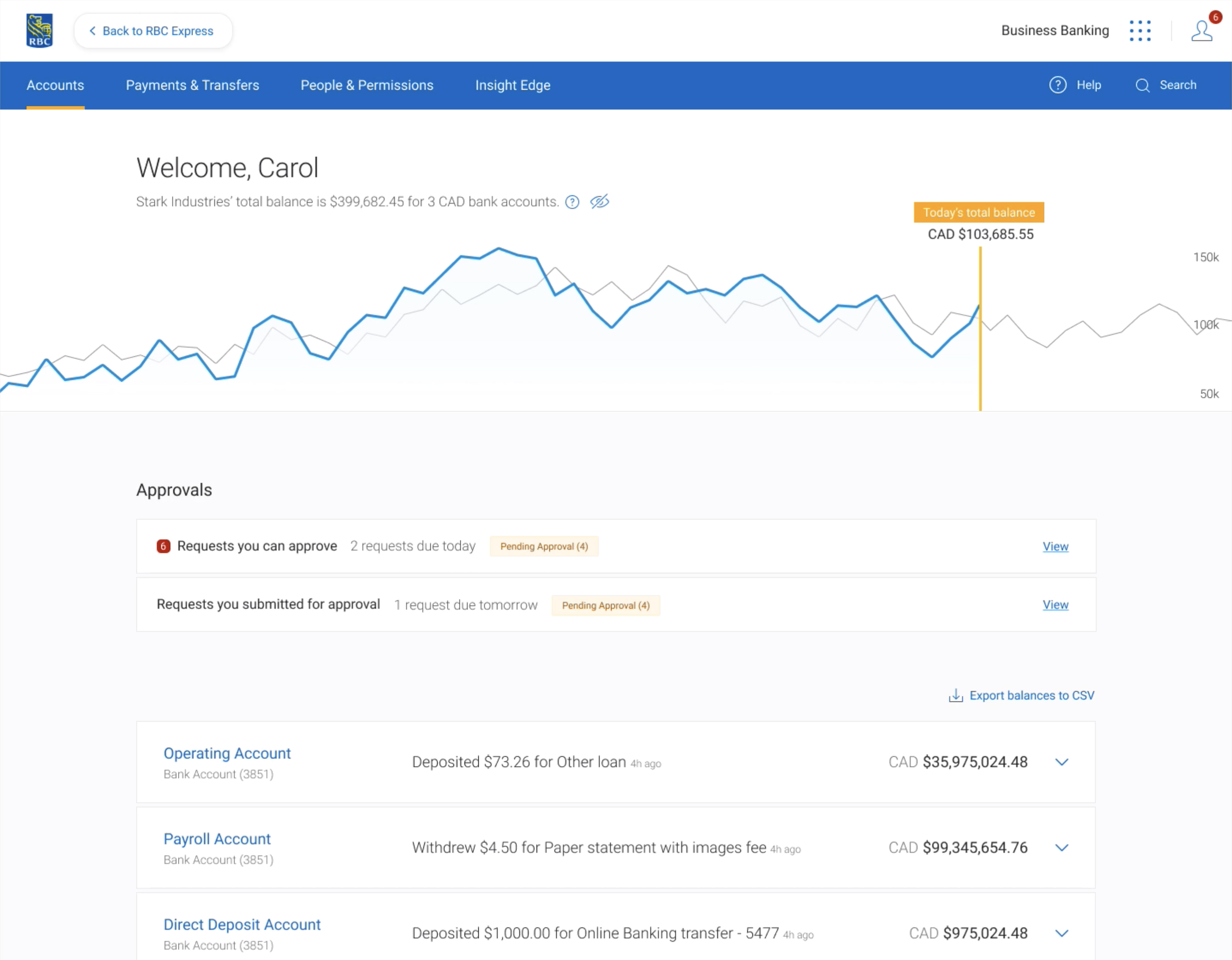Click the yellow today line on chart

(x=981, y=328)
